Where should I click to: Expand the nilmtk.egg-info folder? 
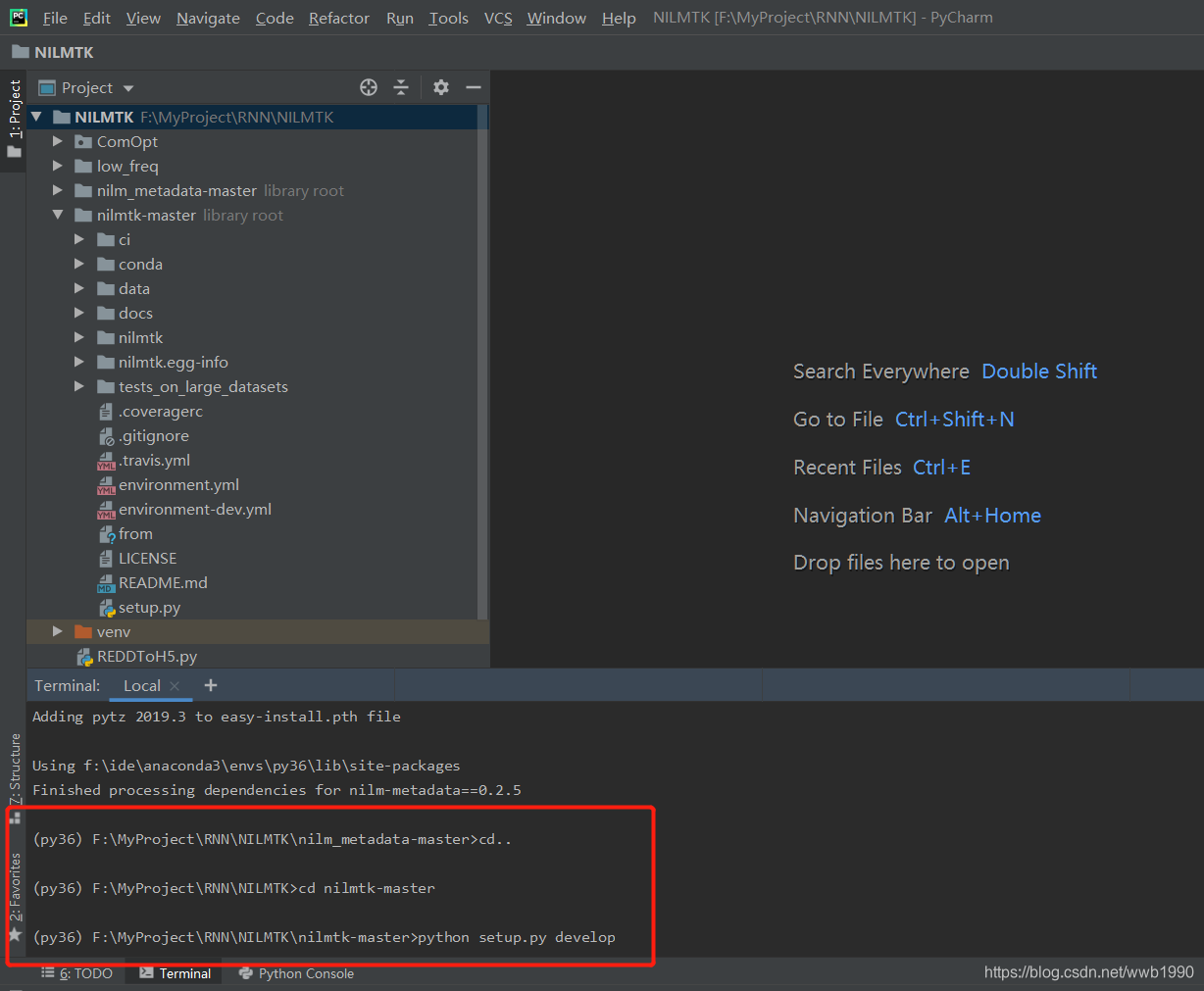[x=79, y=362]
